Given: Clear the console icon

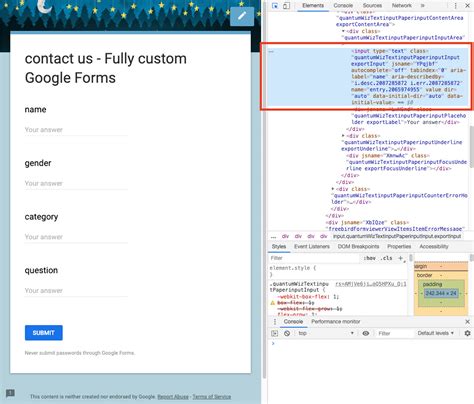Looking at the screenshot, I should (x=287, y=333).
